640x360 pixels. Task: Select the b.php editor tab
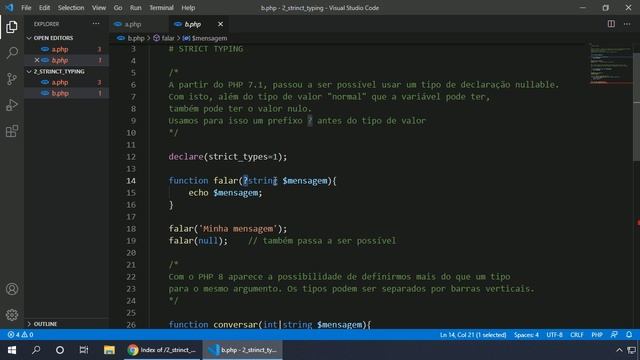[x=198, y=24]
